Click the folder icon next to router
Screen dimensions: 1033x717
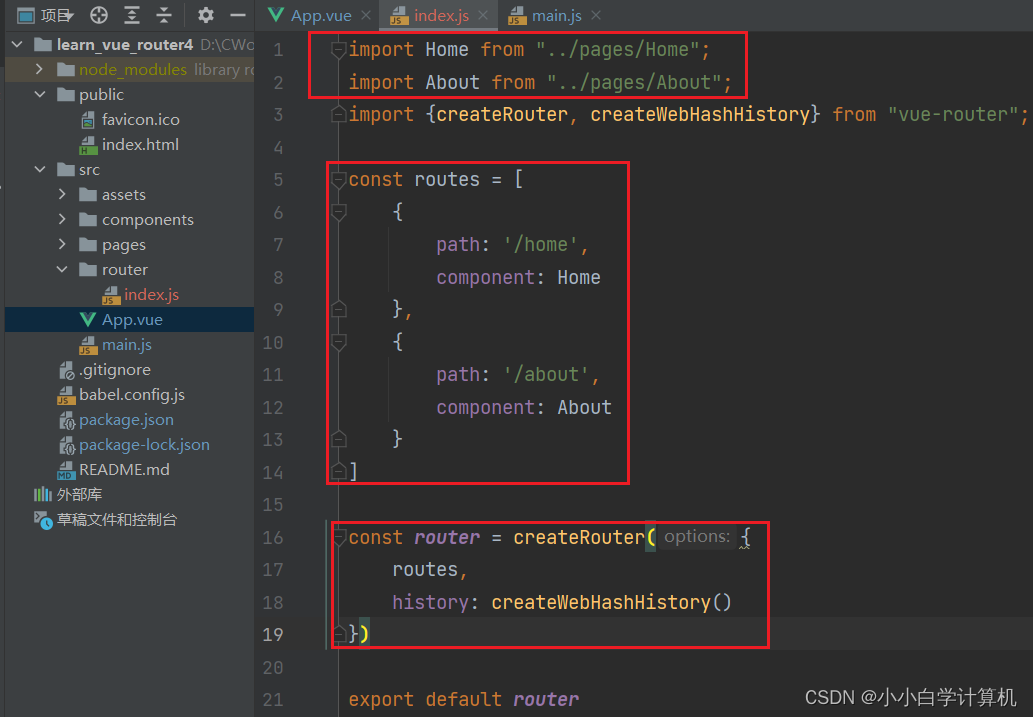(88, 270)
